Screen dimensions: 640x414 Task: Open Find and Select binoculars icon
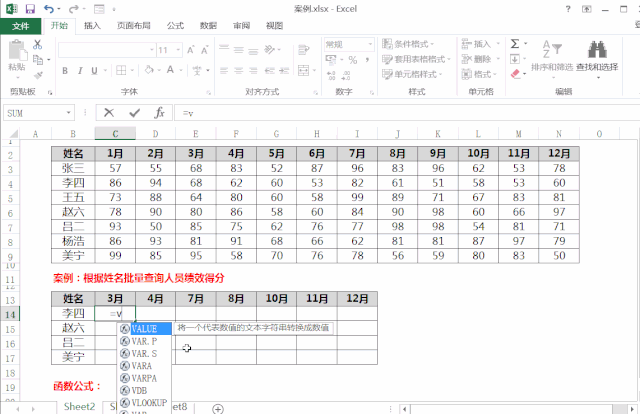point(597,50)
